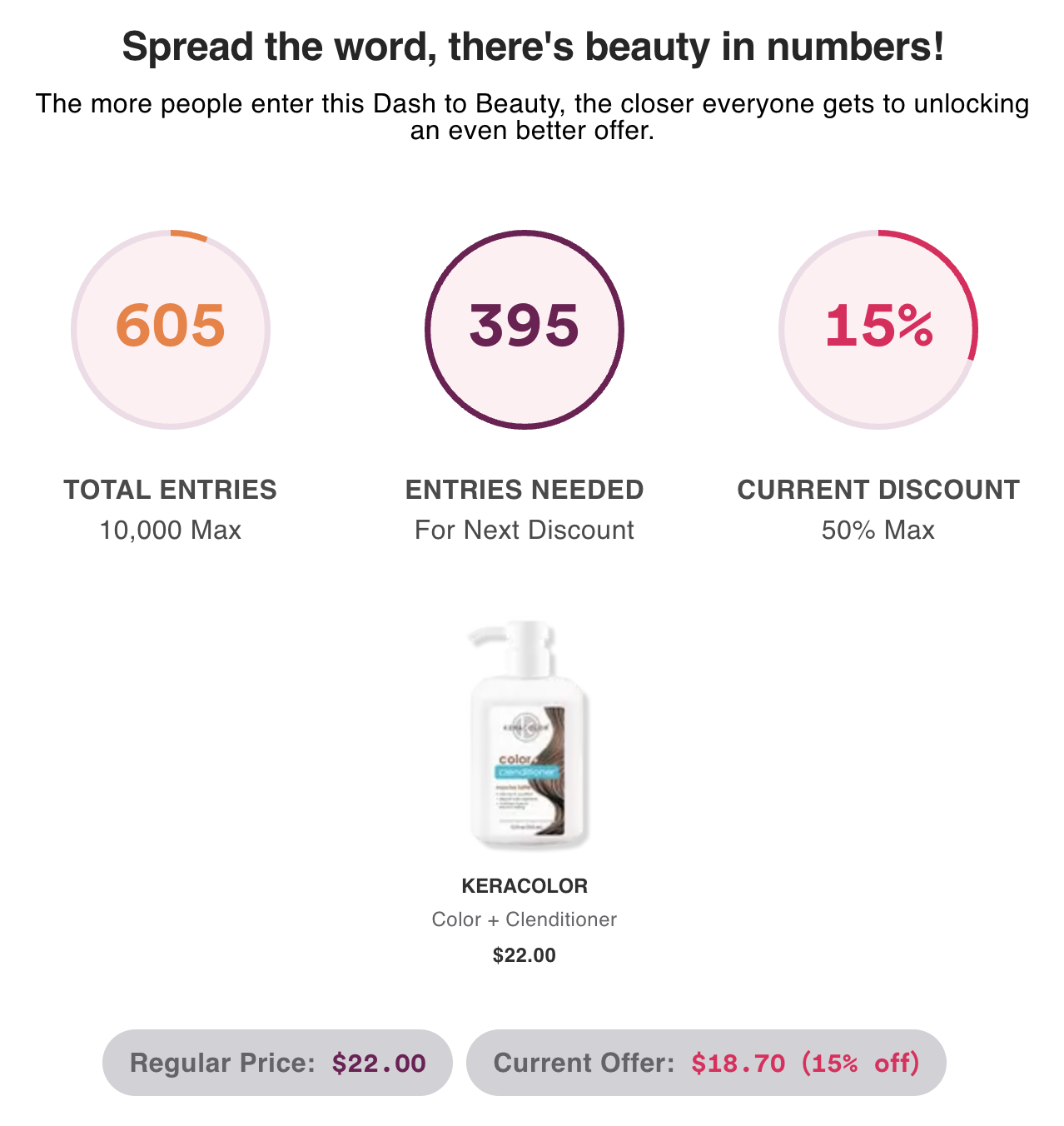Click the 395 entries needed circle

pyautogui.click(x=525, y=330)
